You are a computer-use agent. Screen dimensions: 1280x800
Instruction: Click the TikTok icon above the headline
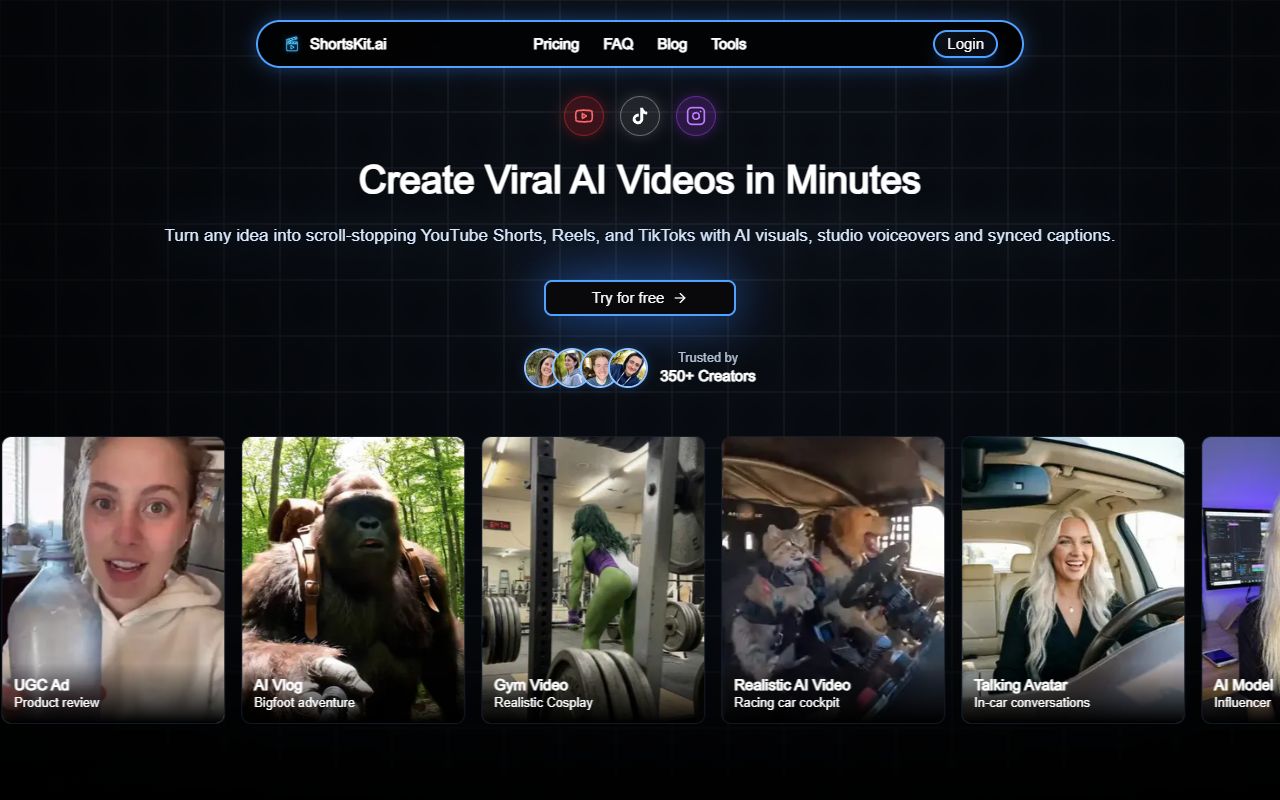[640, 115]
